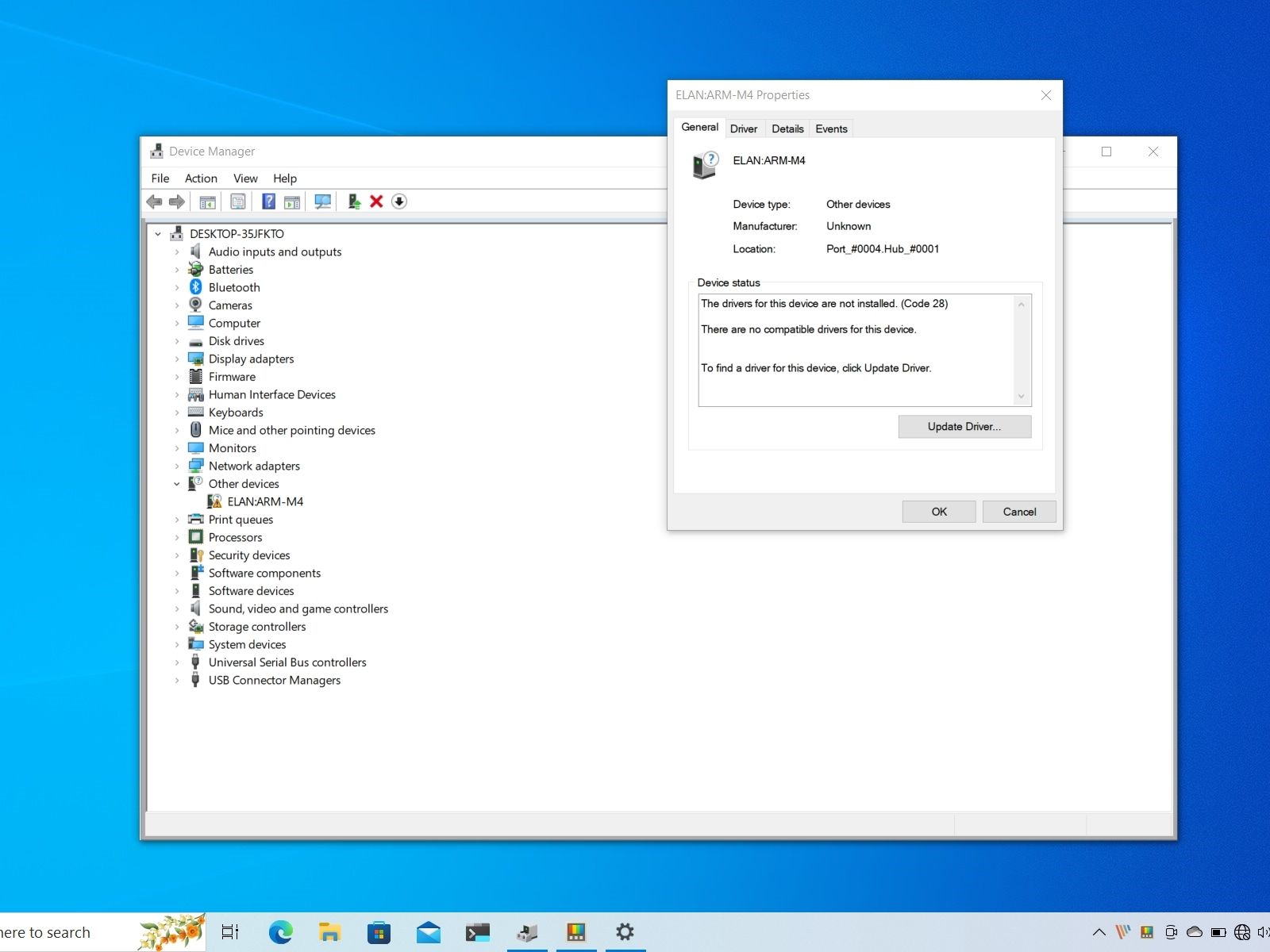Switch to the Driver tab
The image size is (1270, 952).
click(x=744, y=129)
